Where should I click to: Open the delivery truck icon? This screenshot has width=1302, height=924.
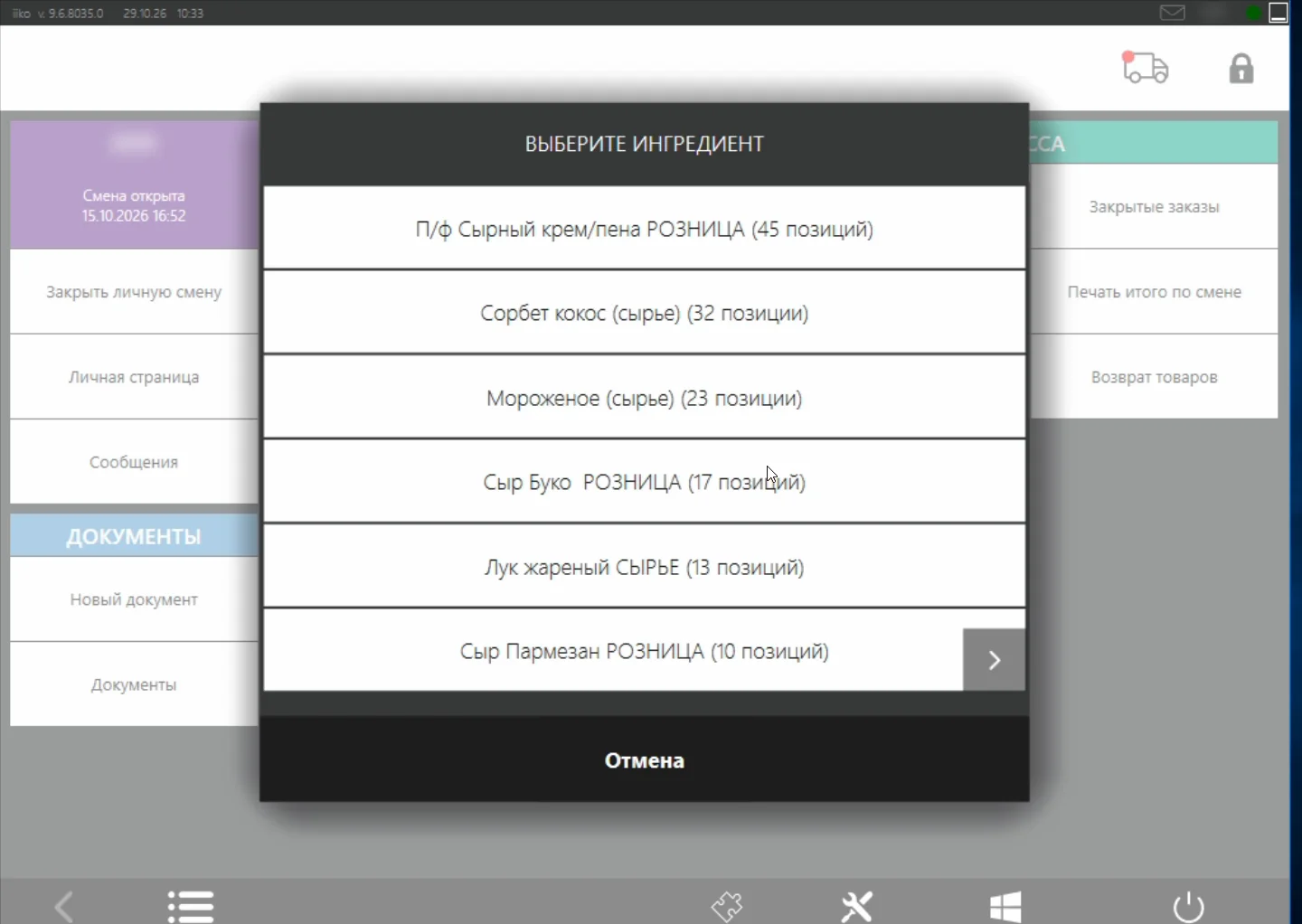(x=1145, y=68)
